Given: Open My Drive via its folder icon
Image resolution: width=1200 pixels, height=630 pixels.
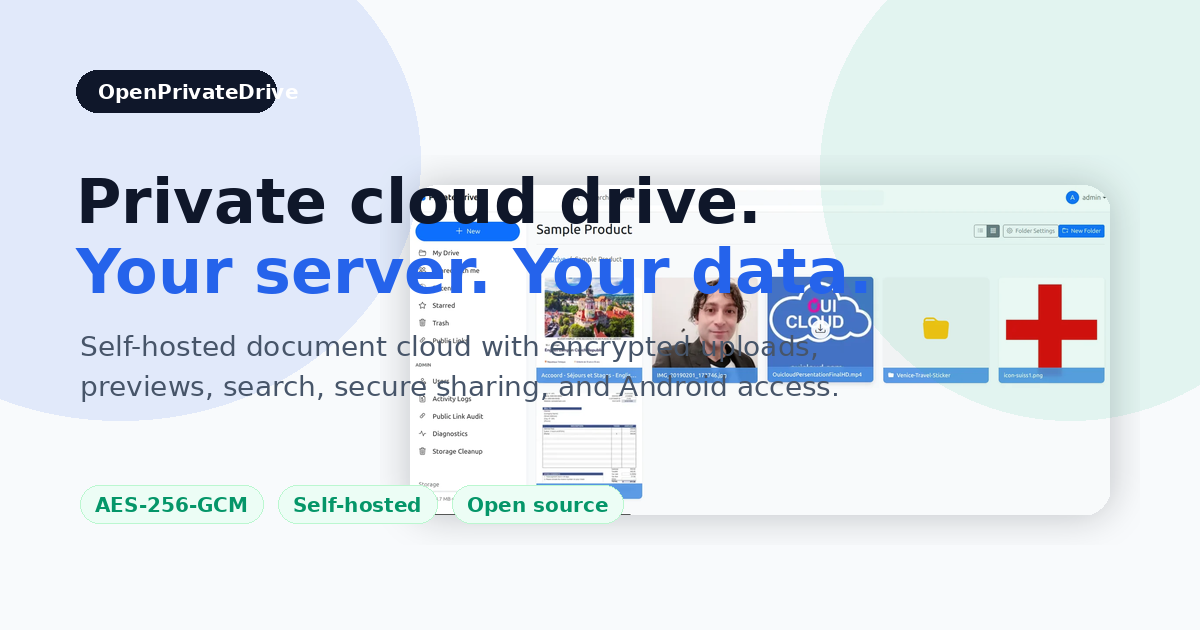Looking at the screenshot, I should point(422,253).
